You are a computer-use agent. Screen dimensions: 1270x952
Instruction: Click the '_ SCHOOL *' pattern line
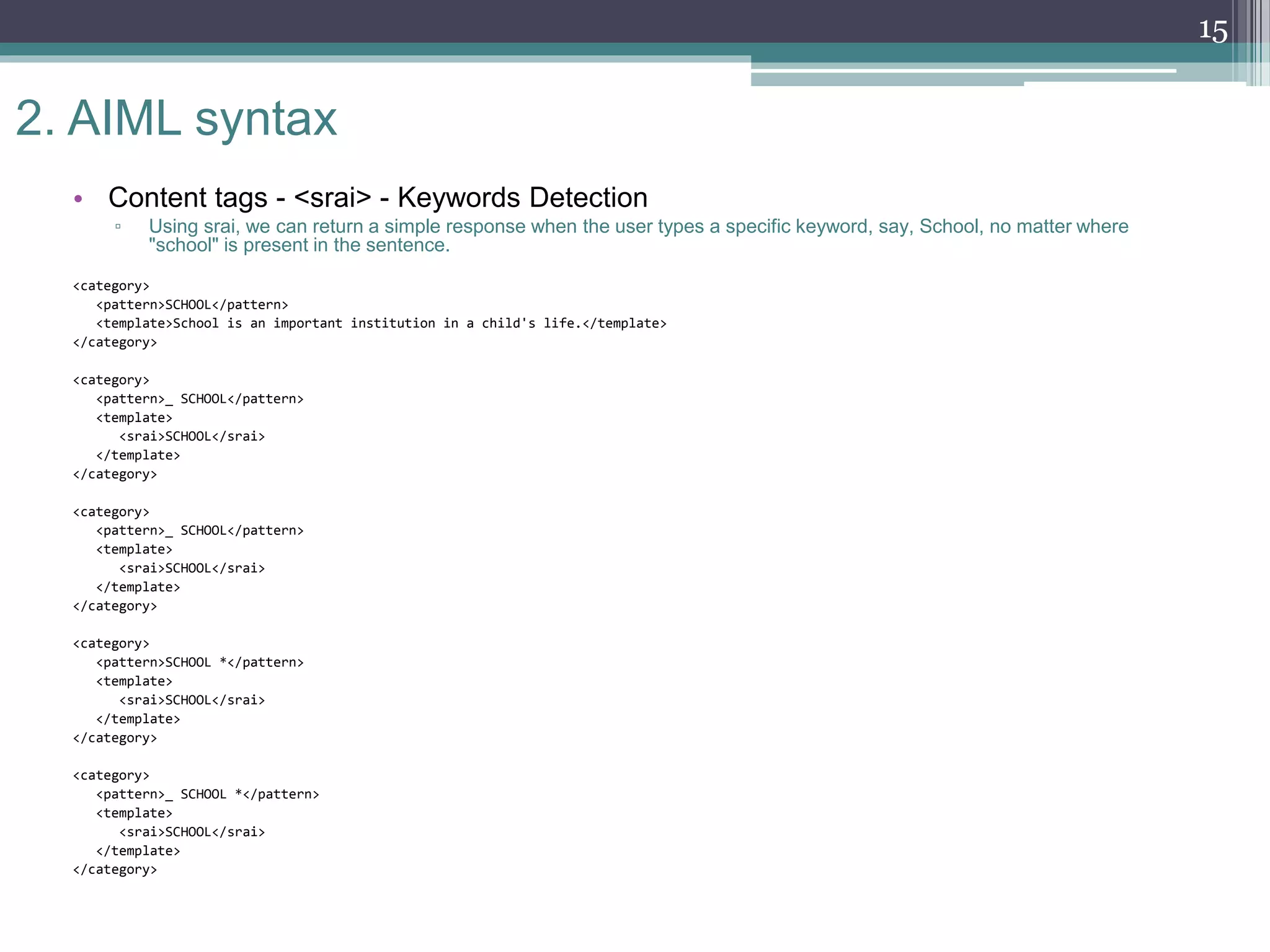point(207,795)
